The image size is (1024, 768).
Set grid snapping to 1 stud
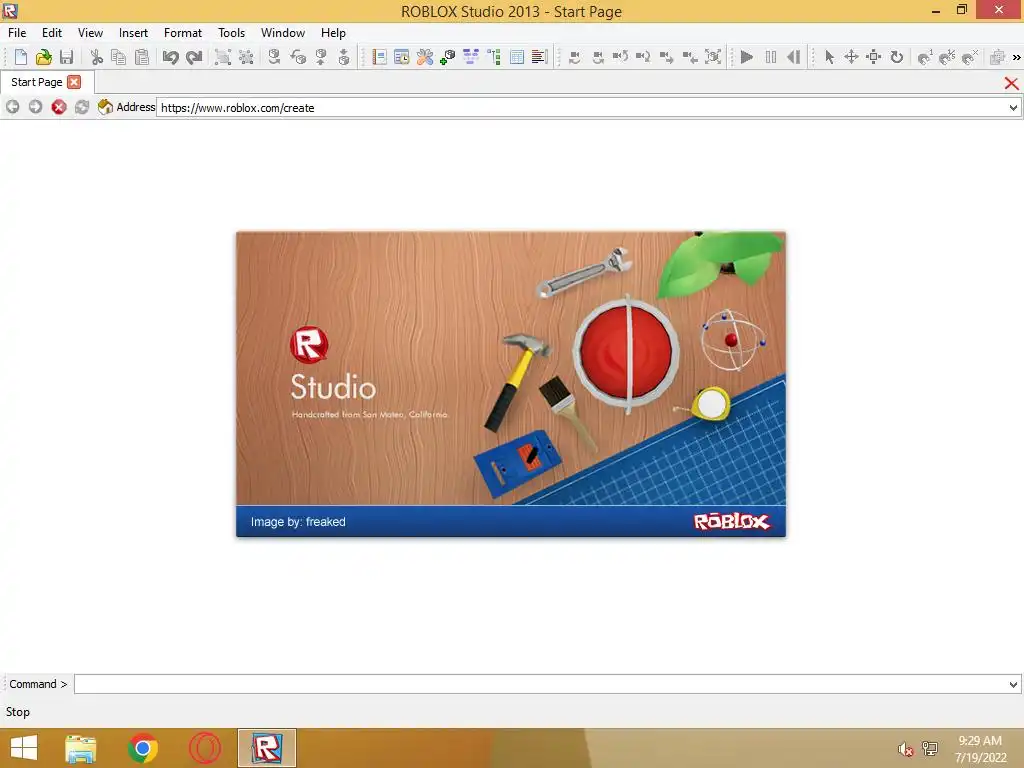coord(925,57)
